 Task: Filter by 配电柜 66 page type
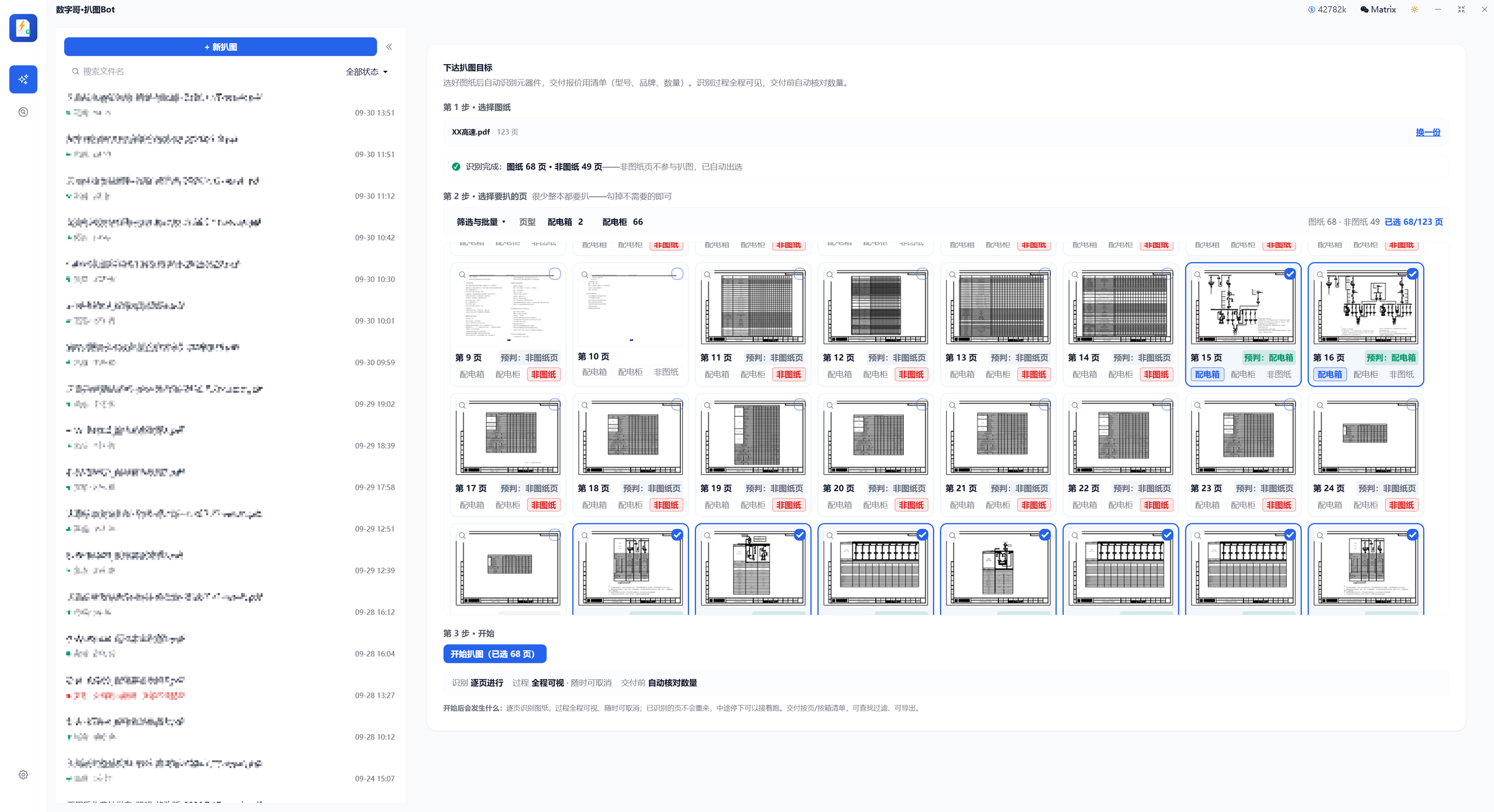[x=622, y=222]
